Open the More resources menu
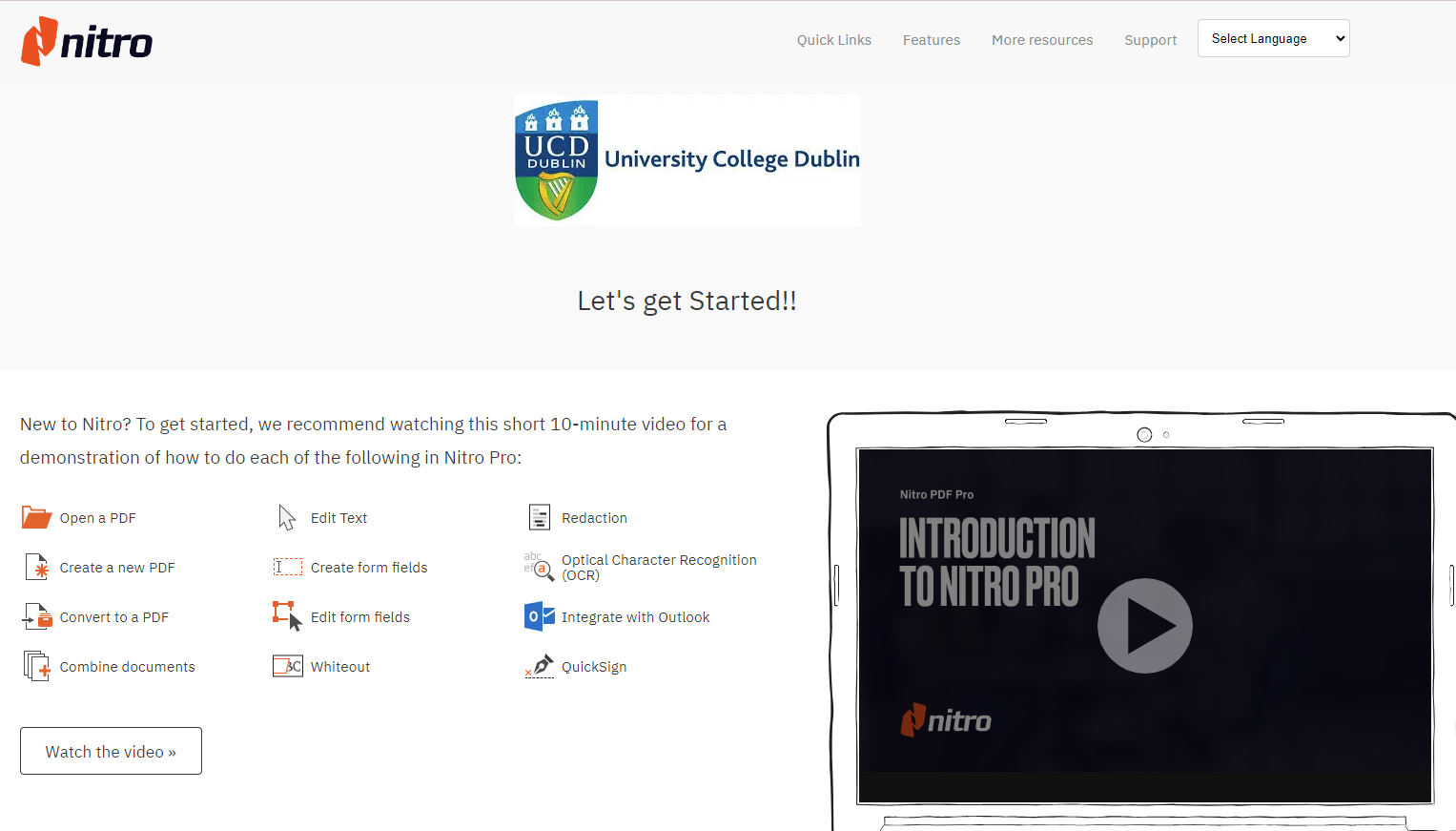 [1042, 39]
